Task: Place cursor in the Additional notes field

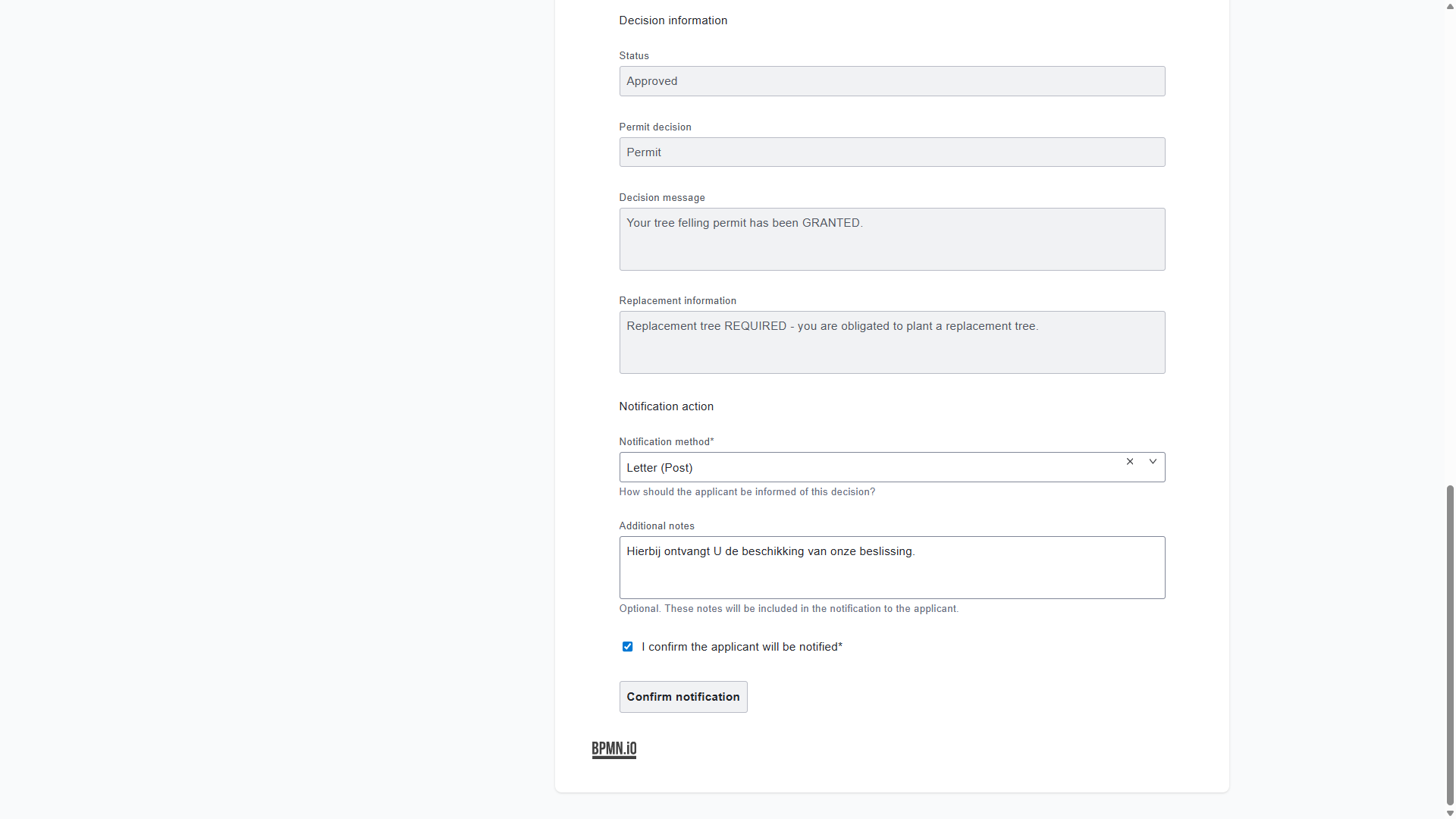Action: click(x=892, y=567)
